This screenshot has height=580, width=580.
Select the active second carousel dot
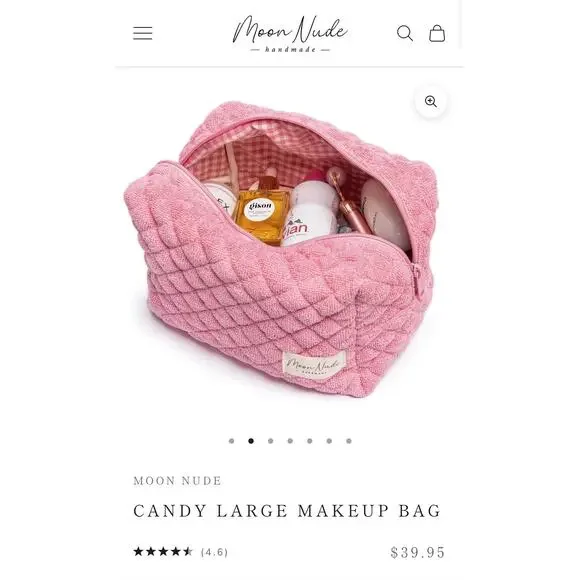(251, 441)
